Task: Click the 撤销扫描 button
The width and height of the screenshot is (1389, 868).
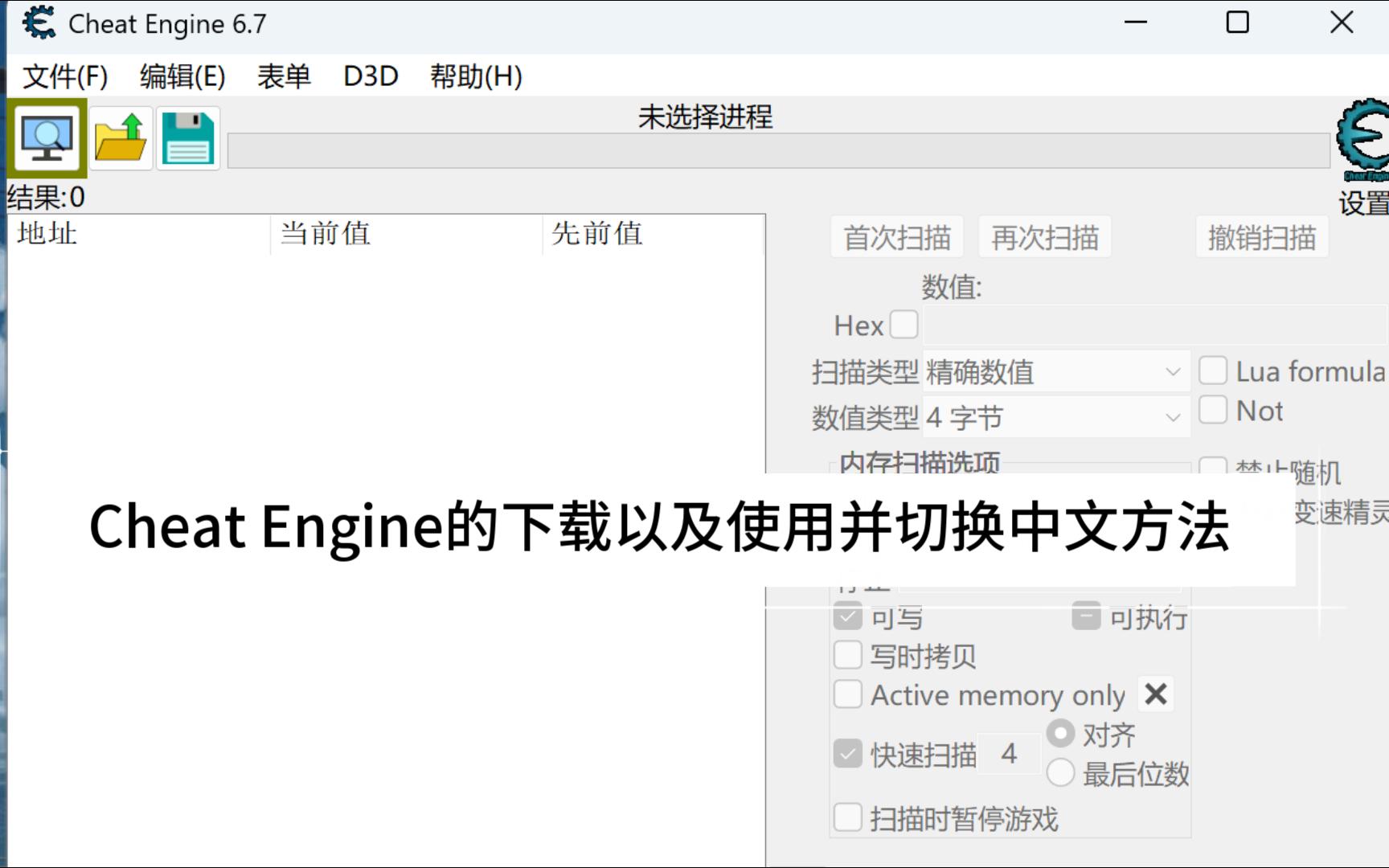Action: pos(1261,236)
